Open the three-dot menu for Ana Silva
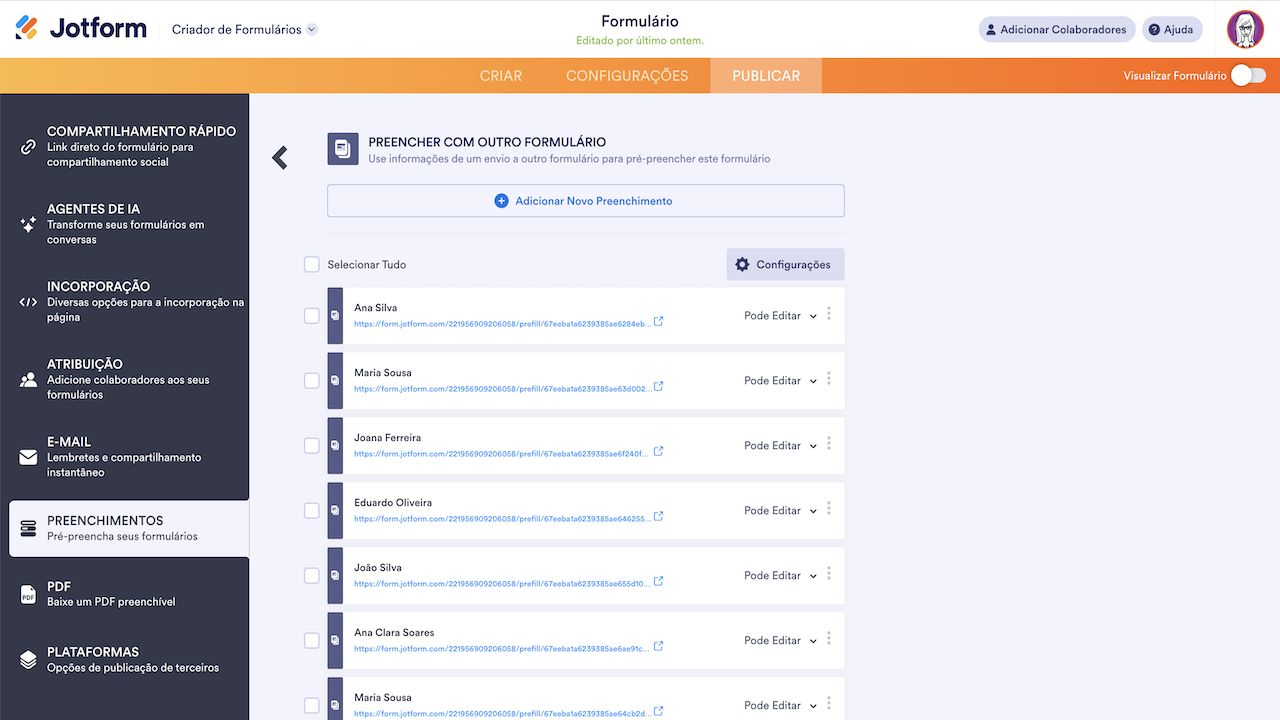The height and width of the screenshot is (720, 1280). point(829,314)
